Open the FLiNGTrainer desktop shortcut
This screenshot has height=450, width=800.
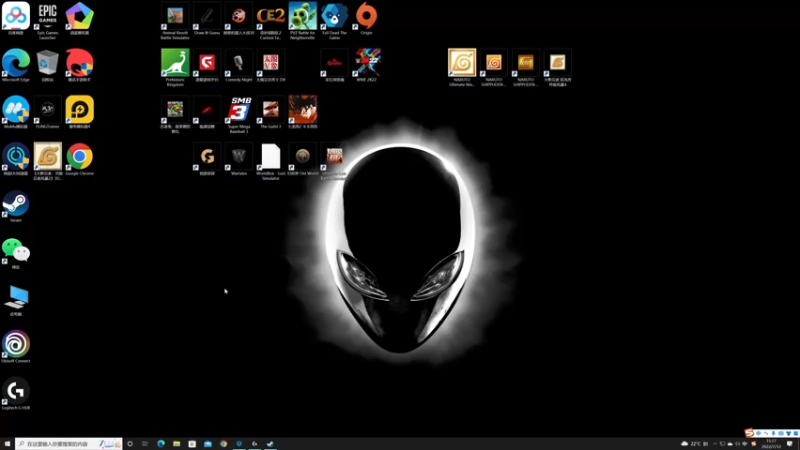tap(47, 112)
